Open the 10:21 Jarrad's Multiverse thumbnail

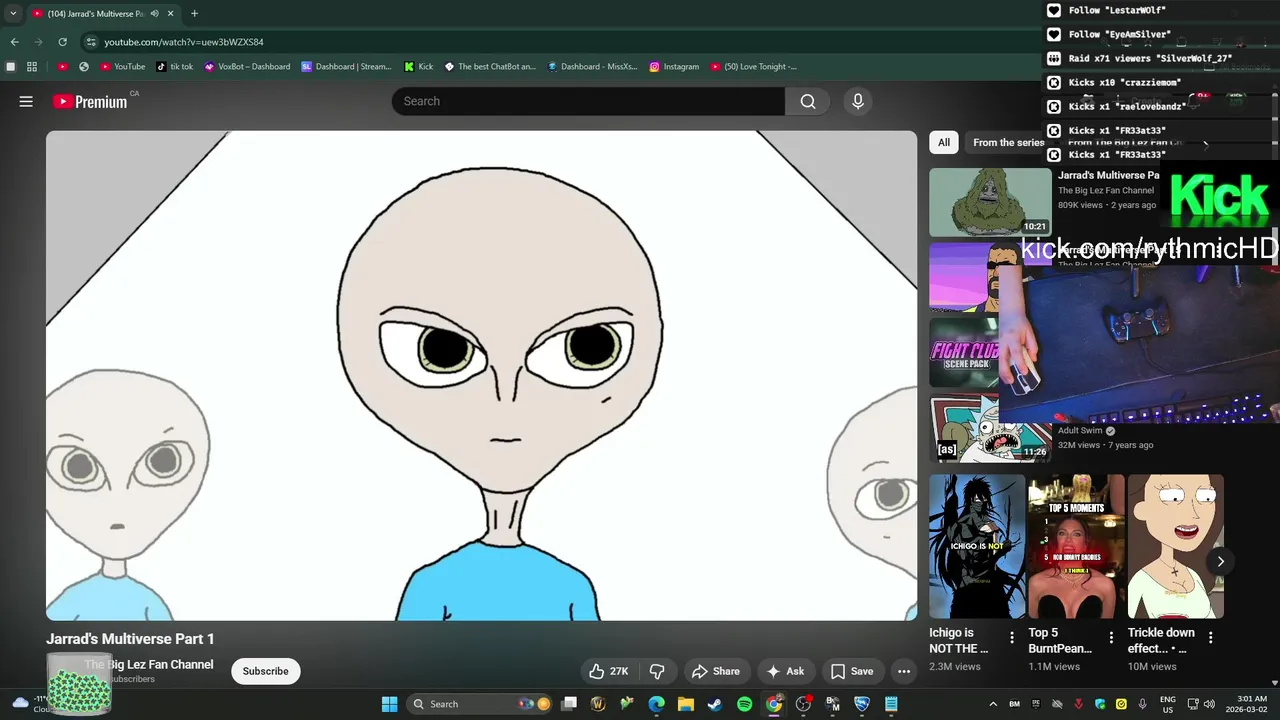pos(990,202)
